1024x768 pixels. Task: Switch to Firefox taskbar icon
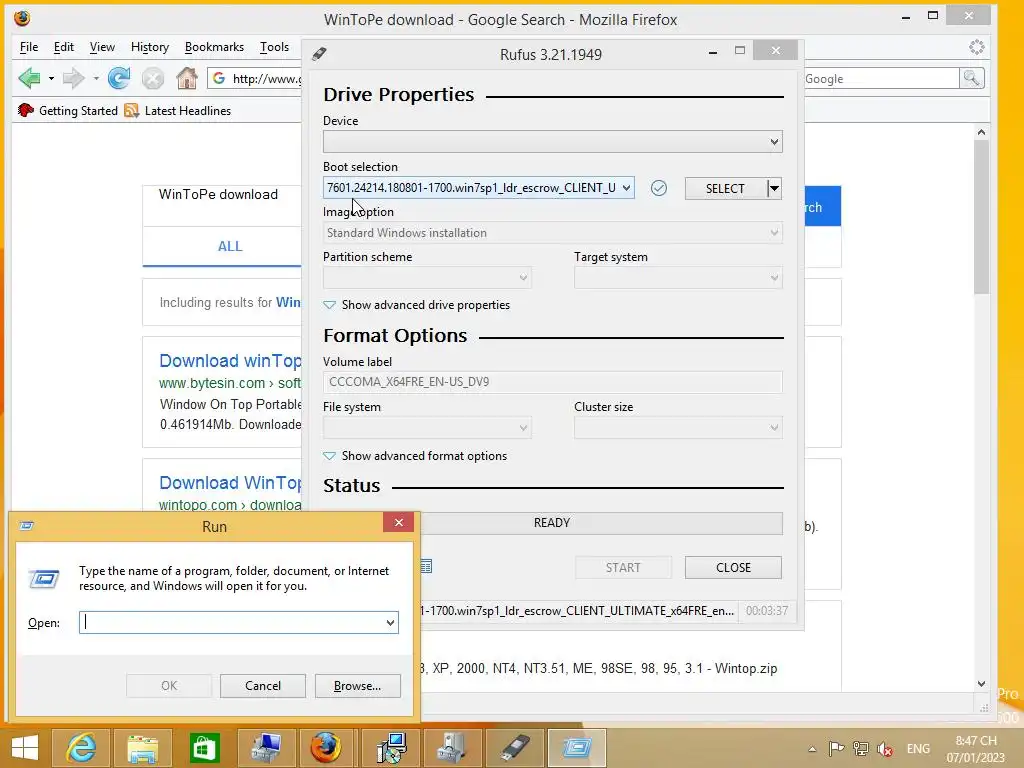coord(325,748)
